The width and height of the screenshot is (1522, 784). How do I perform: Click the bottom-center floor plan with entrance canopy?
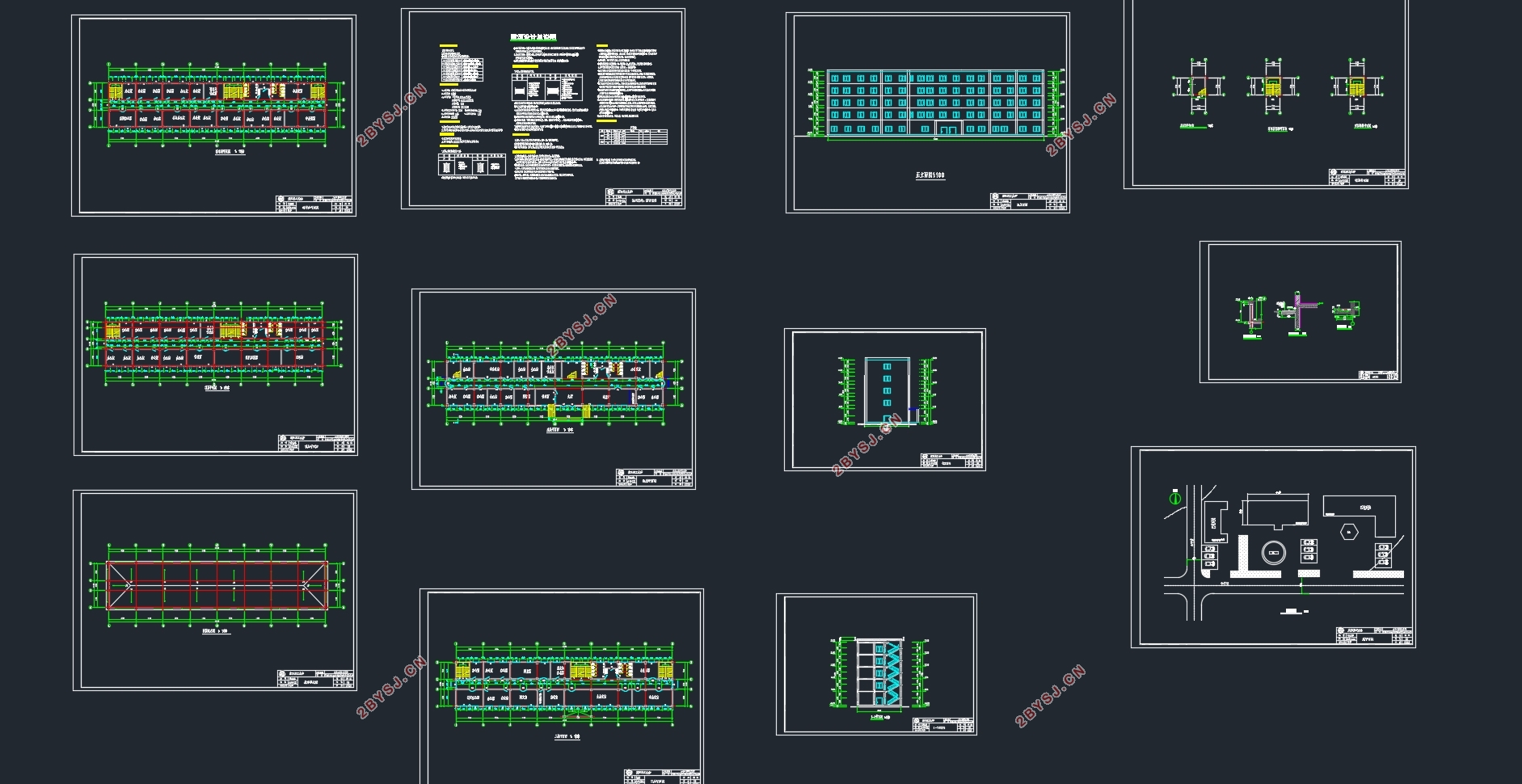(x=562, y=686)
